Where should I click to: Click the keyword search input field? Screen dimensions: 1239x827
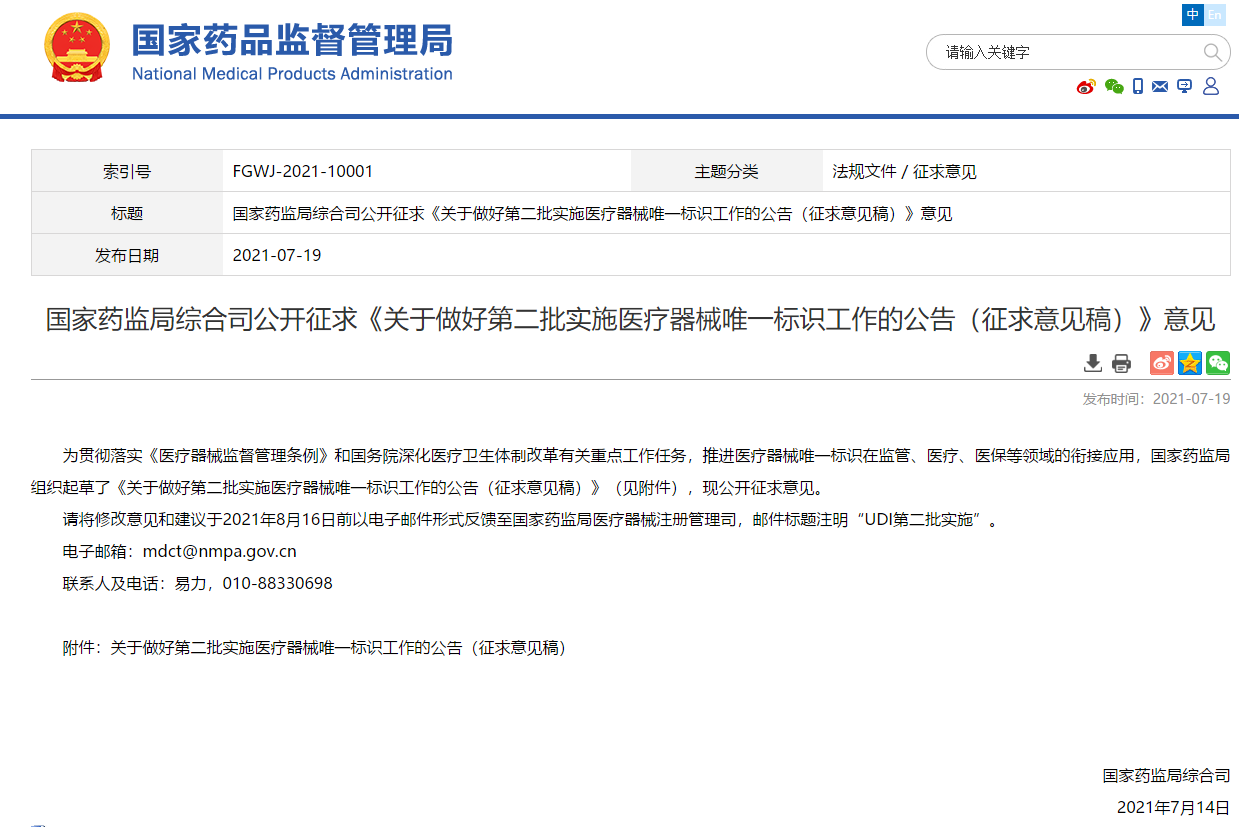[x=1065, y=52]
